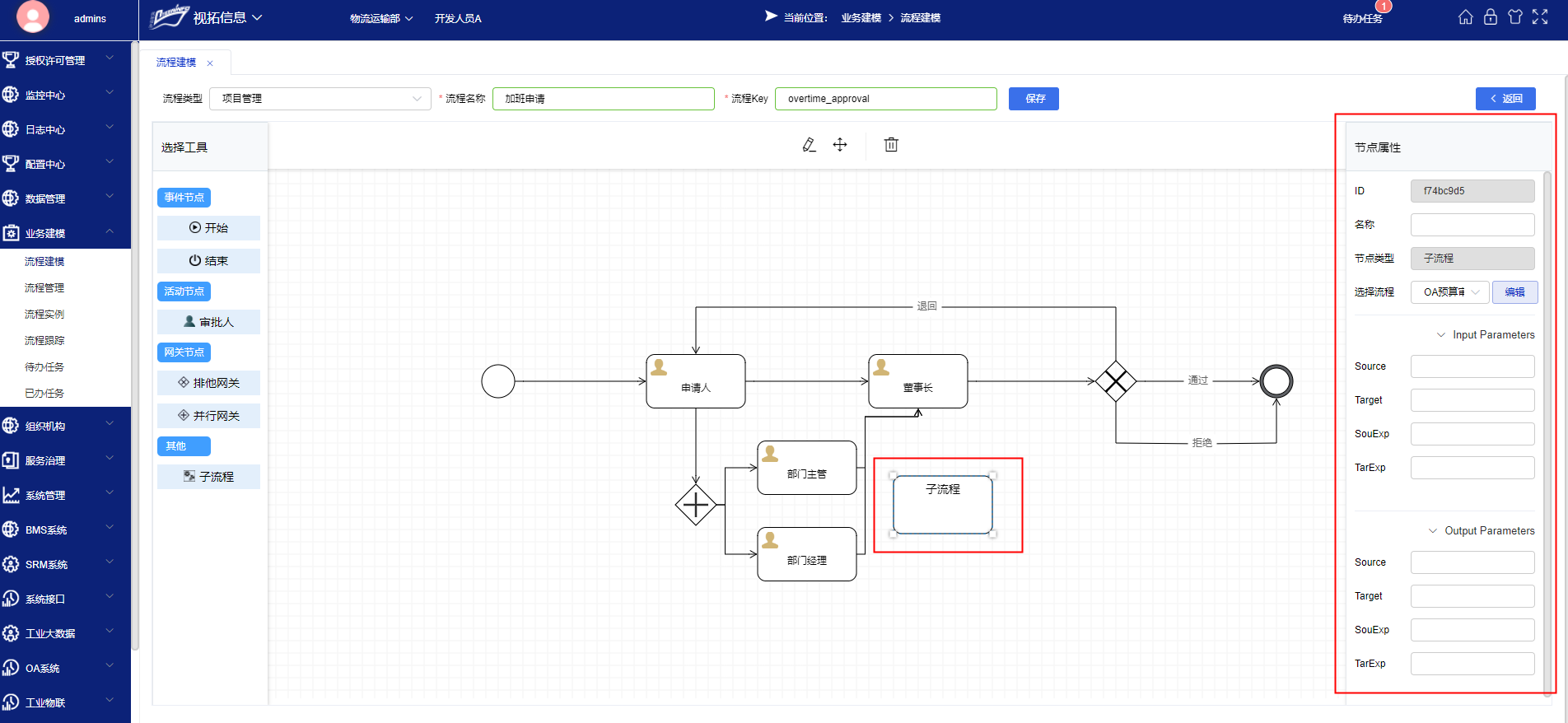Open the home icon in header

coord(1465,17)
